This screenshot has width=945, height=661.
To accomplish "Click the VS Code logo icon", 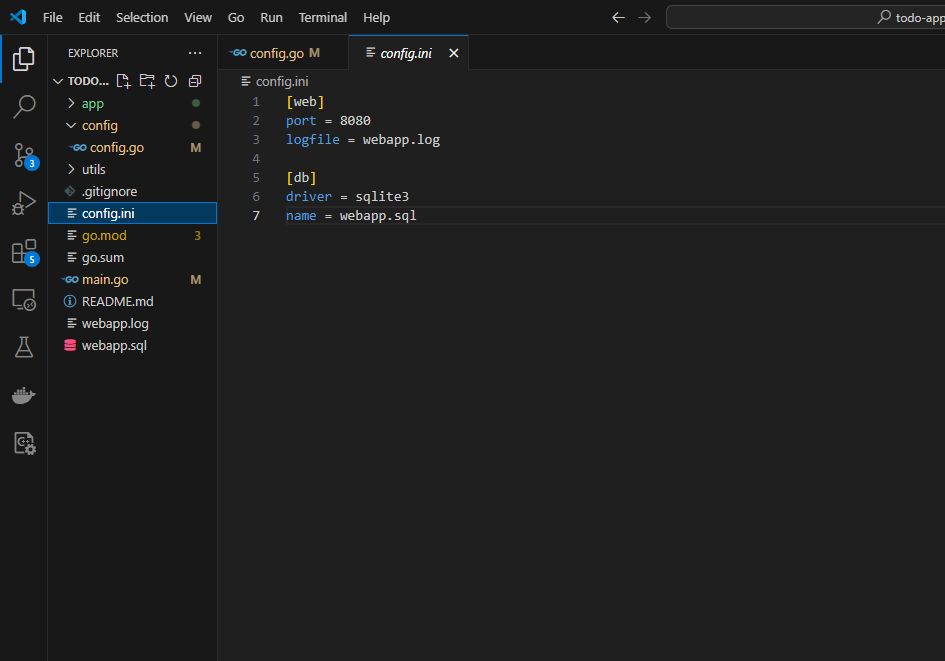I will (x=18, y=17).
